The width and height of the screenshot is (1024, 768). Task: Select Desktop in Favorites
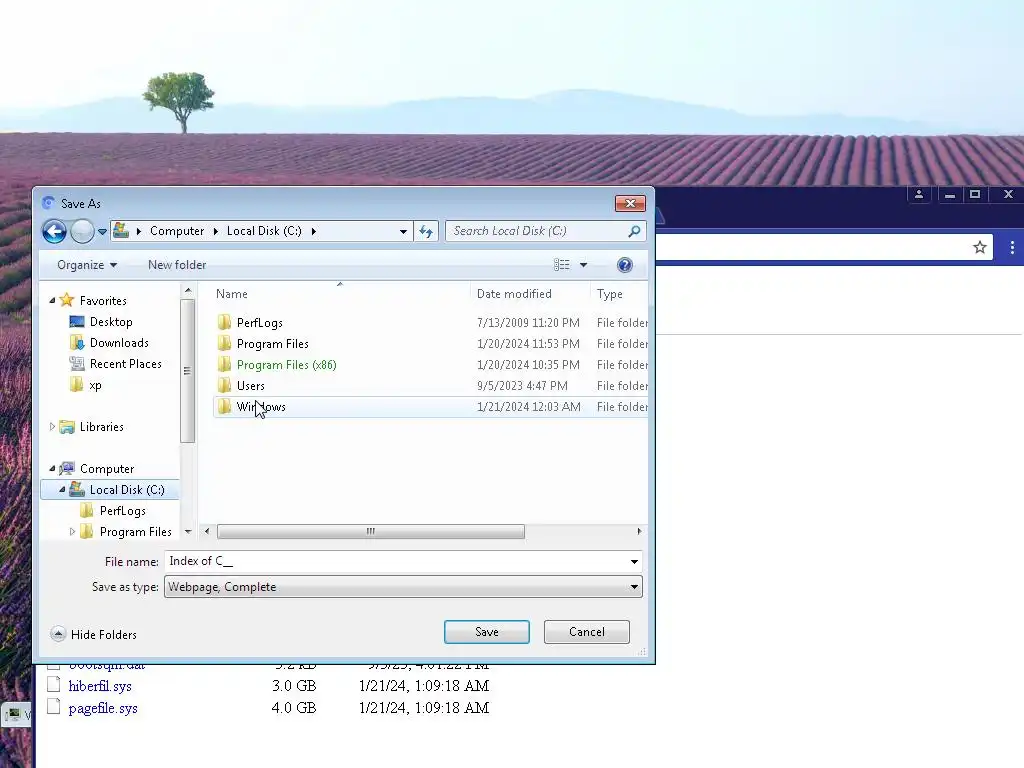point(111,322)
